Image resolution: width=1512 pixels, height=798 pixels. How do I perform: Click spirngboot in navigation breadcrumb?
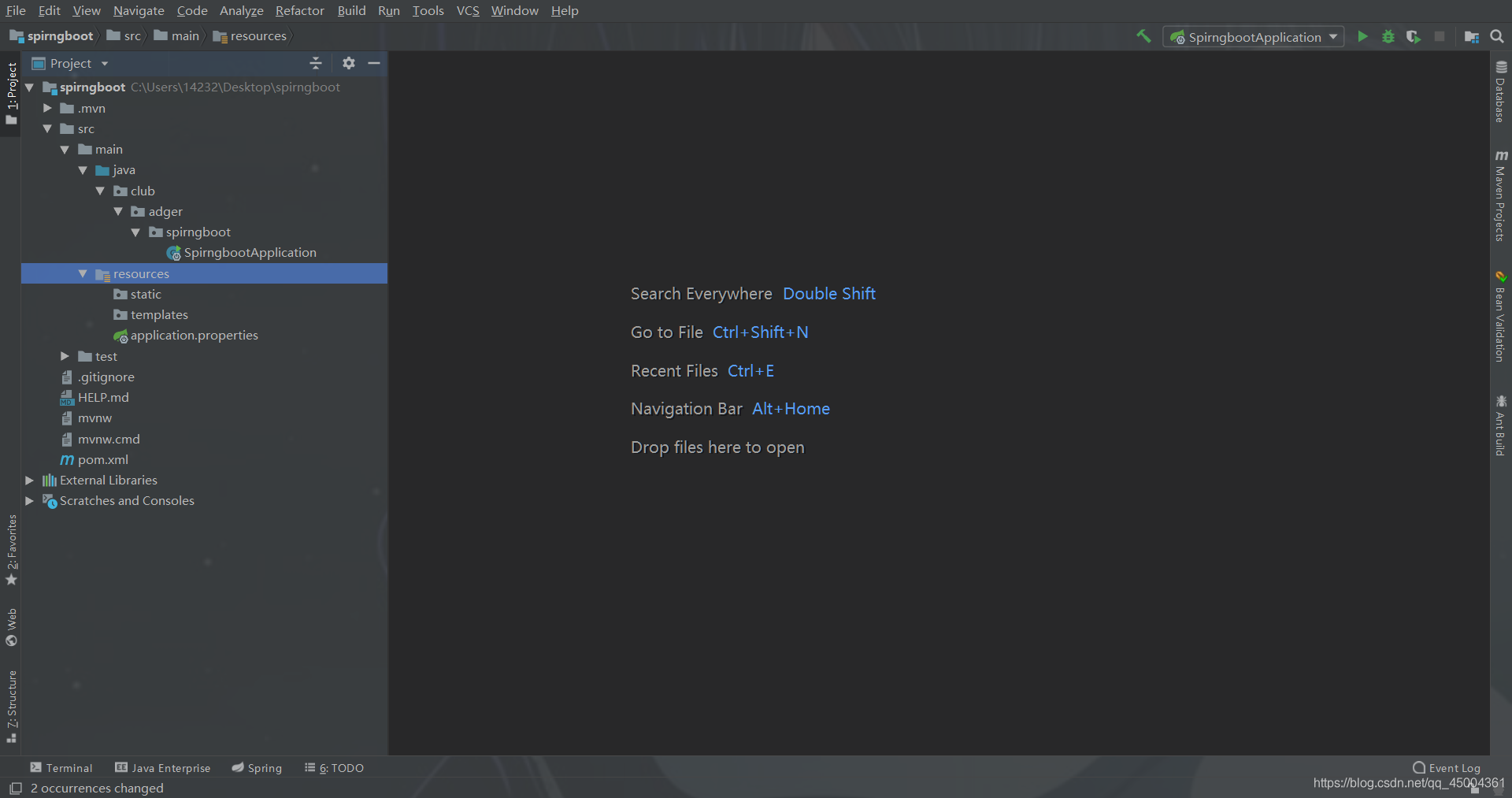(x=51, y=36)
